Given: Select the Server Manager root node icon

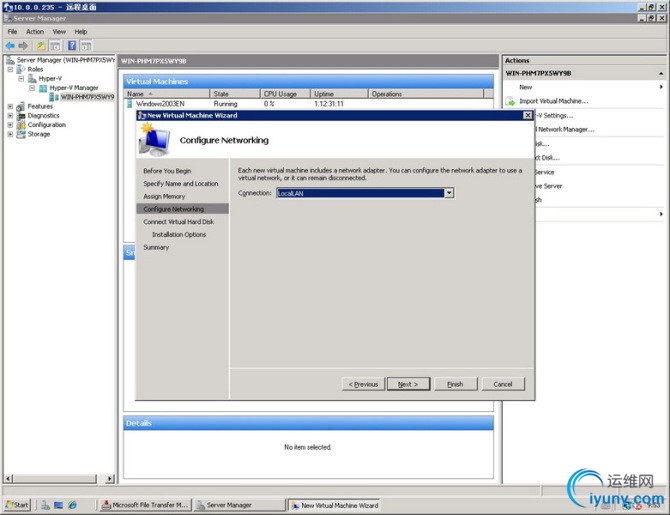Looking at the screenshot, I should [x=11, y=60].
